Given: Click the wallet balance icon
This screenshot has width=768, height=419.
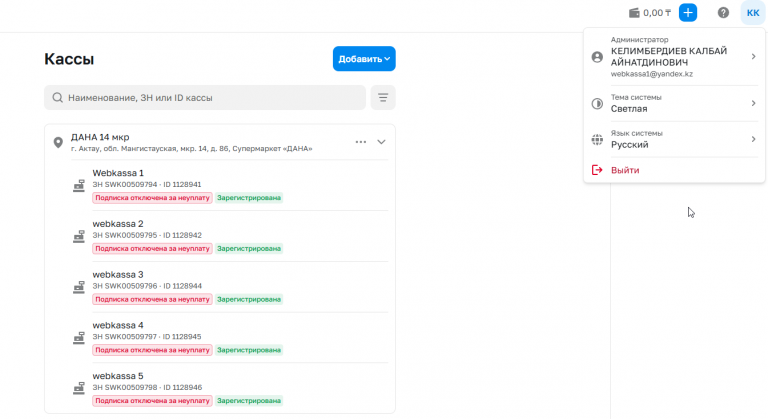Looking at the screenshot, I should (x=634, y=13).
